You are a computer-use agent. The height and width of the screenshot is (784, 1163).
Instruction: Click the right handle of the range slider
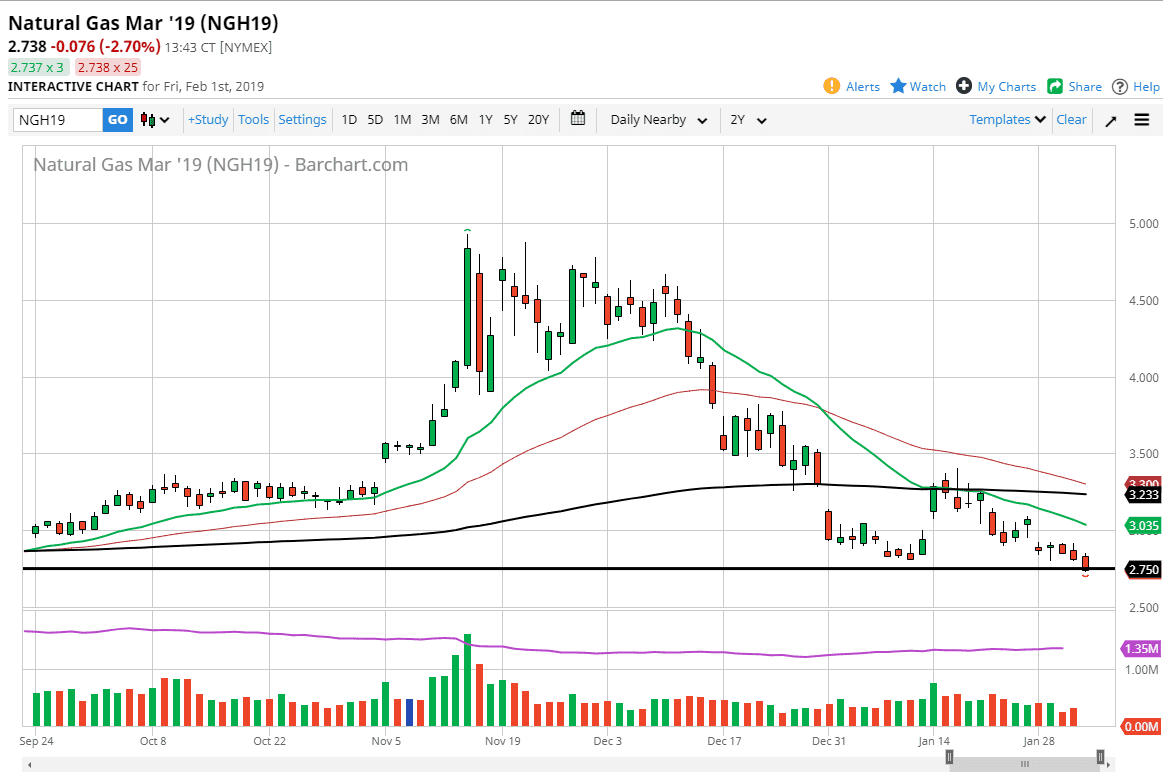1100,757
